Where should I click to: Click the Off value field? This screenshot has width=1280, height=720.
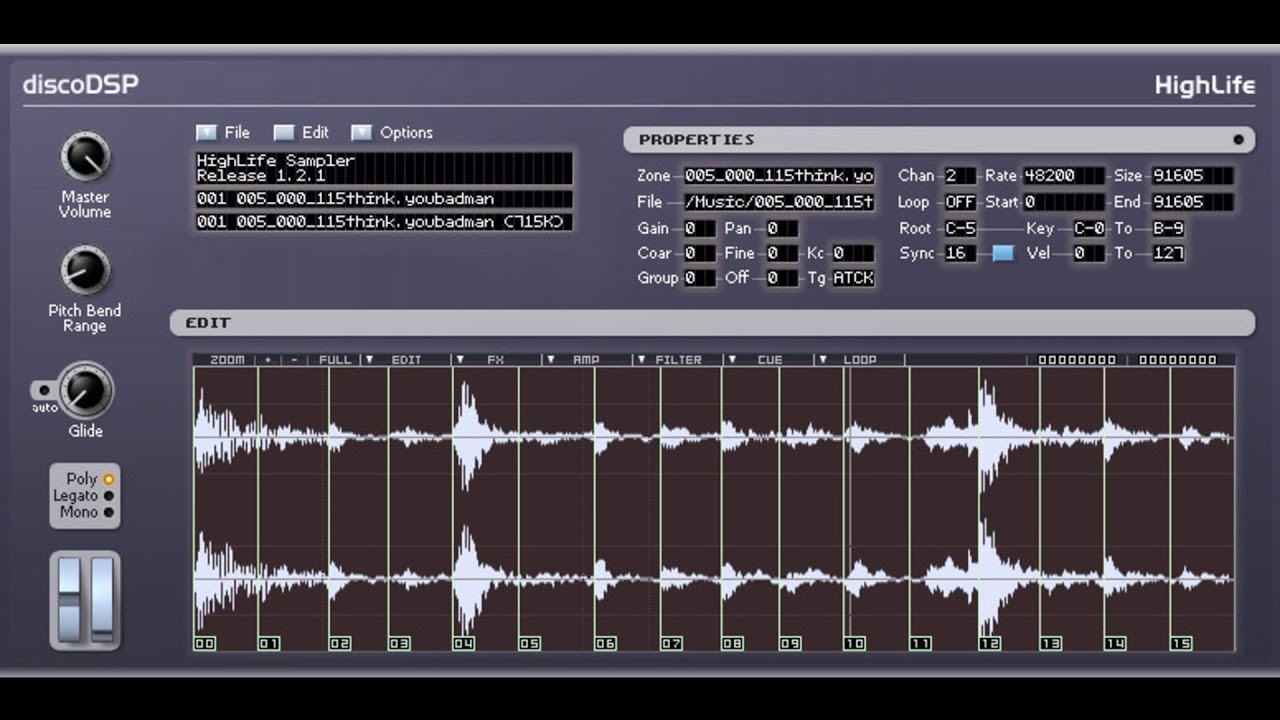pyautogui.click(x=781, y=278)
